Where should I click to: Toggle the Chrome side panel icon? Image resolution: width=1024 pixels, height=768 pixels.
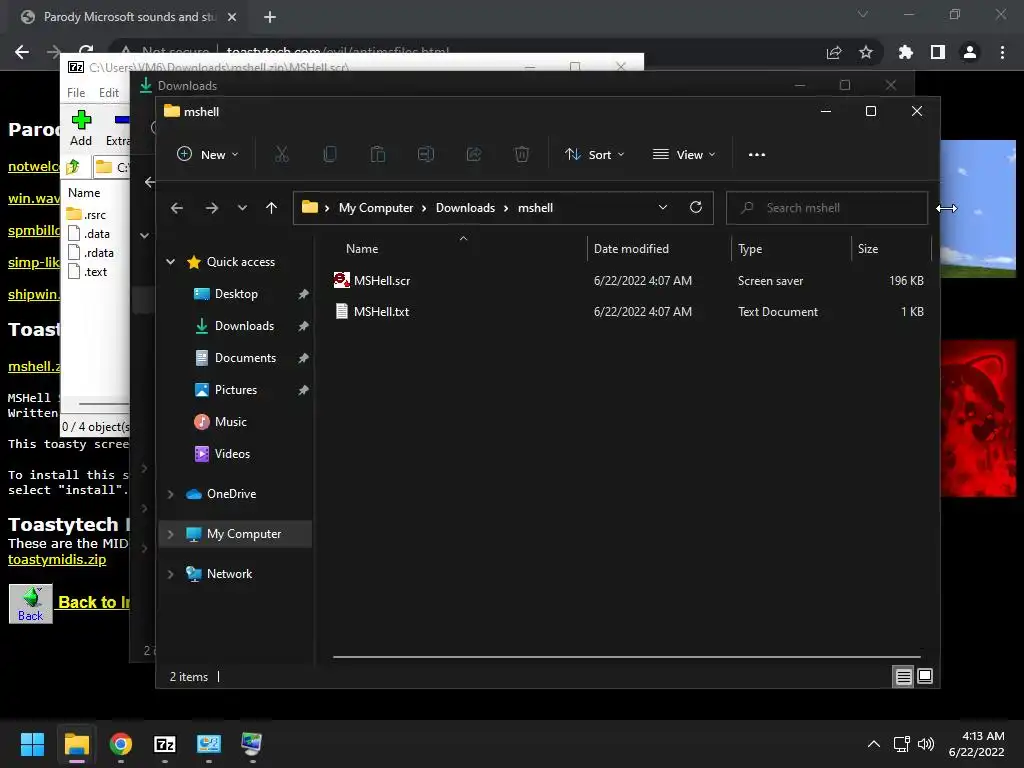coord(938,52)
